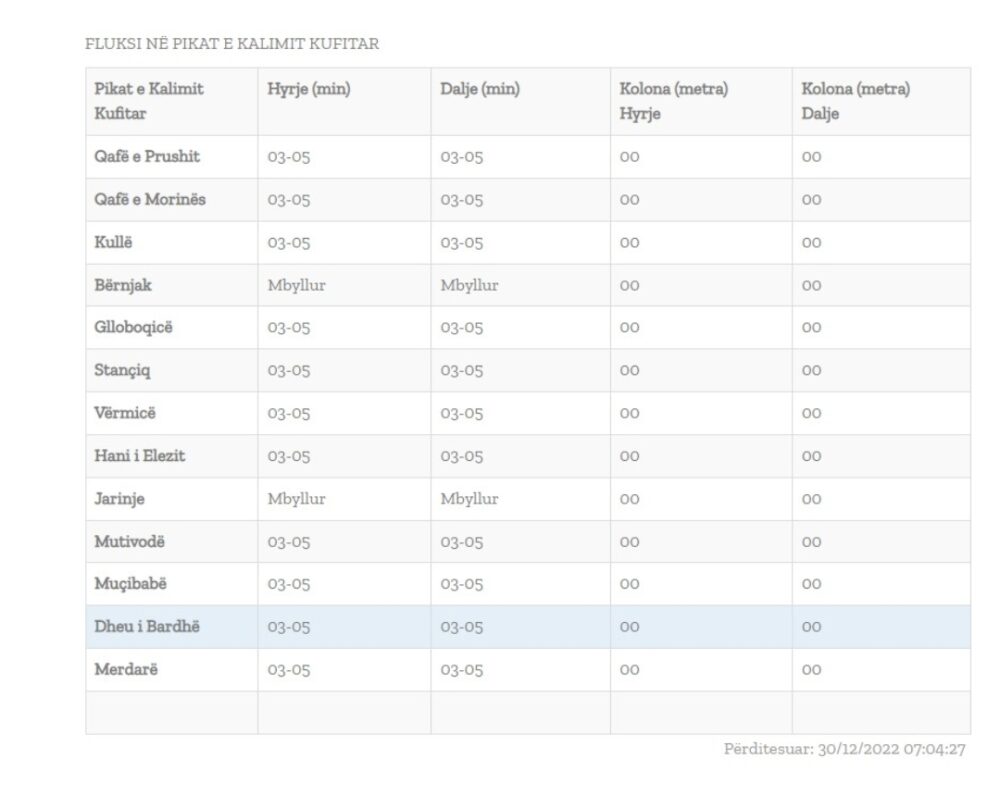
Task: Click the Përditesuar timestamp text
Action: tap(844, 749)
